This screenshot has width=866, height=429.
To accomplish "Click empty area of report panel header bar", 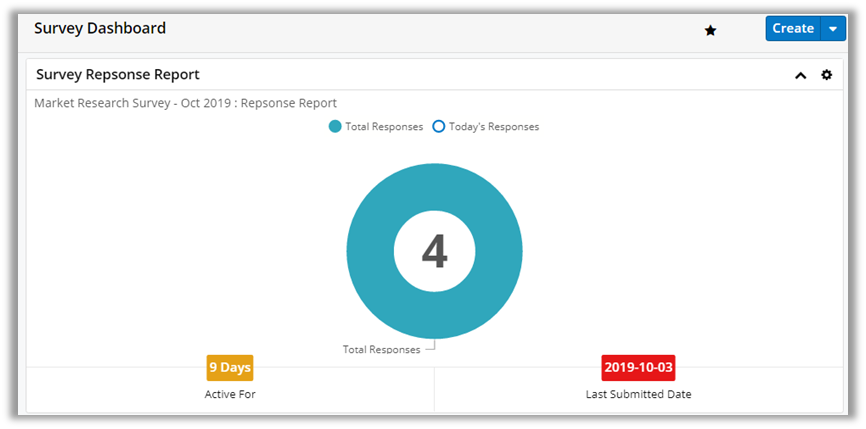I will coord(500,75).
